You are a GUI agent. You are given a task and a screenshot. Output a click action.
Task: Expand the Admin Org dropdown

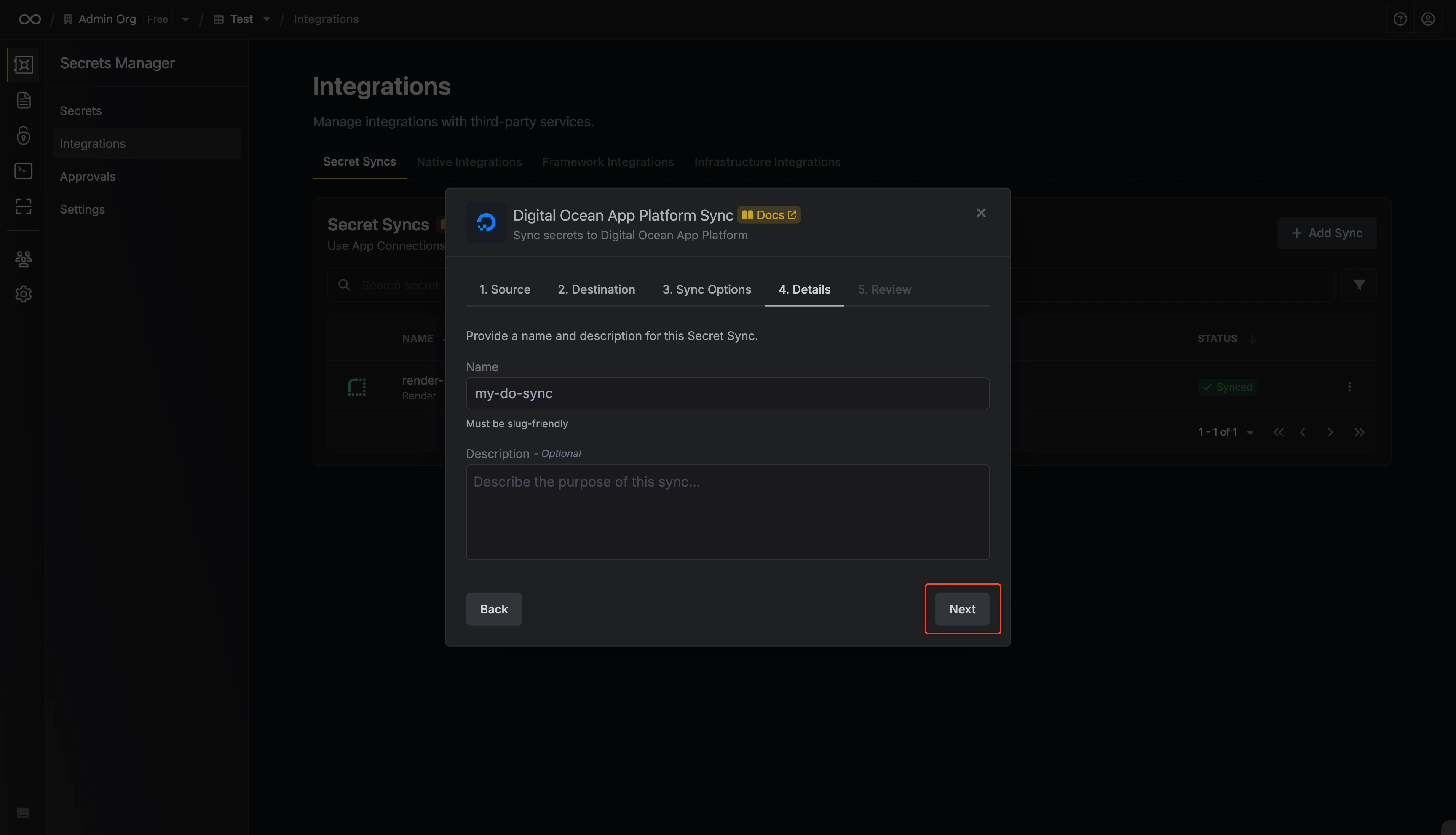(x=185, y=19)
